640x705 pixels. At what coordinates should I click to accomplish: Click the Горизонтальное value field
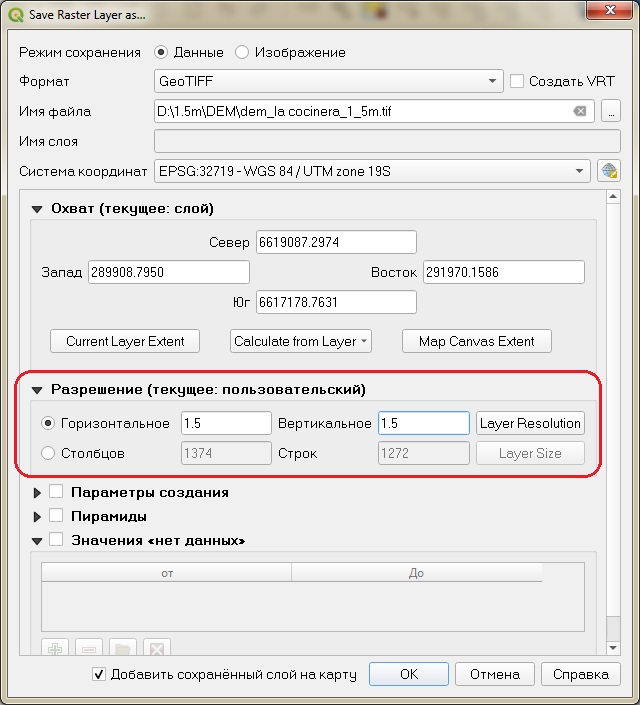coord(226,423)
